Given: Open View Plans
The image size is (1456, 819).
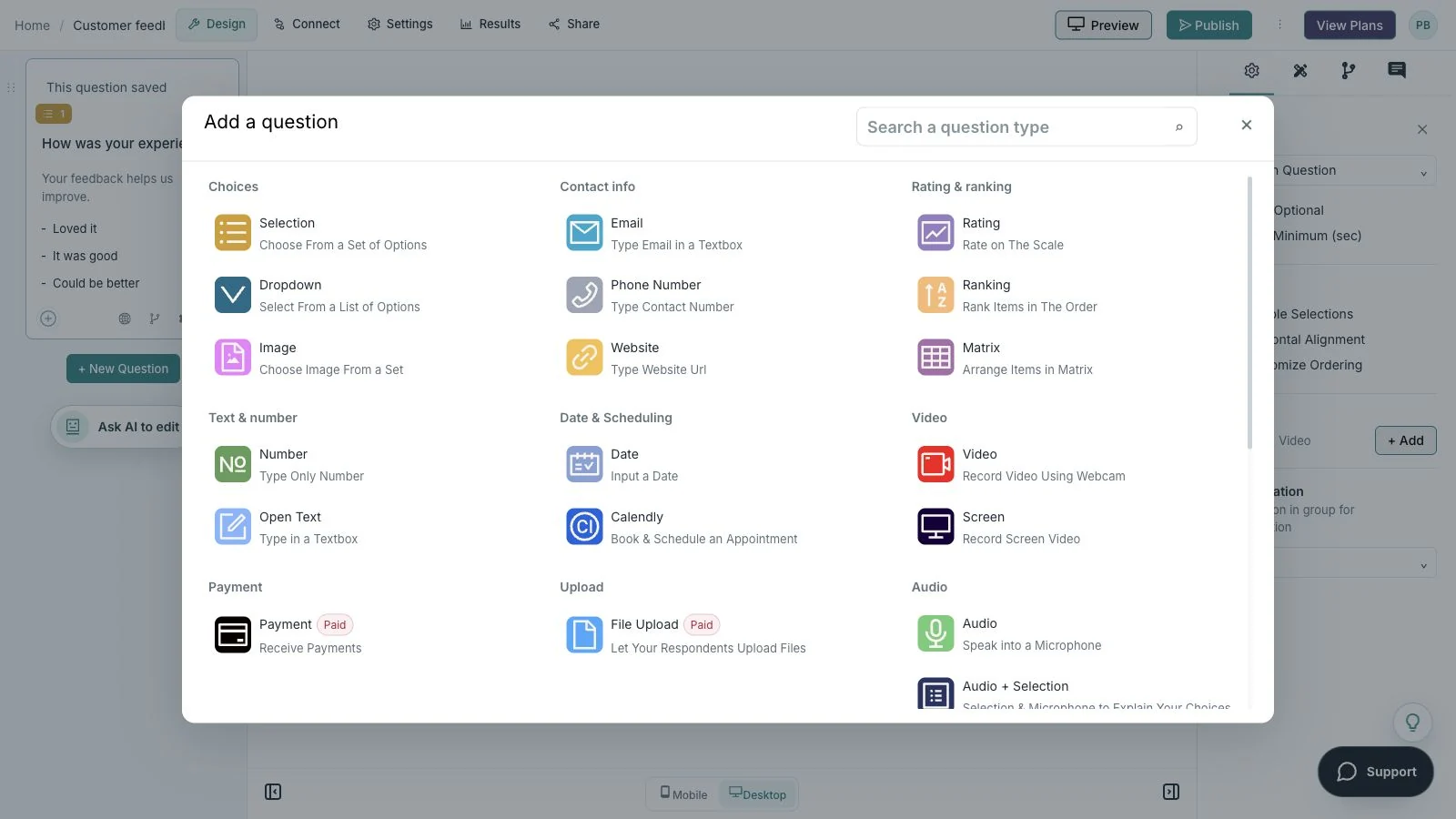Looking at the screenshot, I should point(1349,25).
